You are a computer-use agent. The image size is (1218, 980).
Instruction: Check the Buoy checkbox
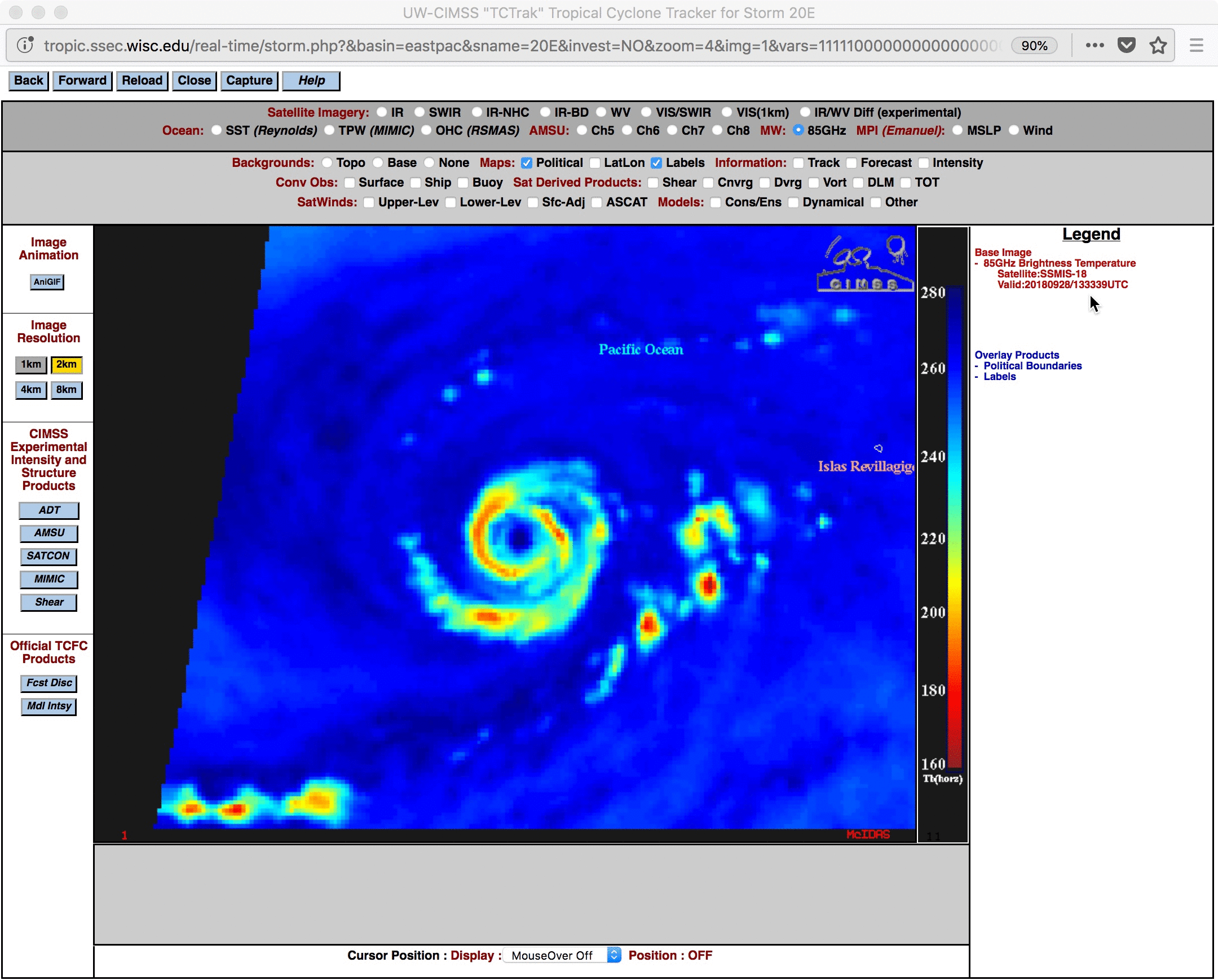(464, 183)
